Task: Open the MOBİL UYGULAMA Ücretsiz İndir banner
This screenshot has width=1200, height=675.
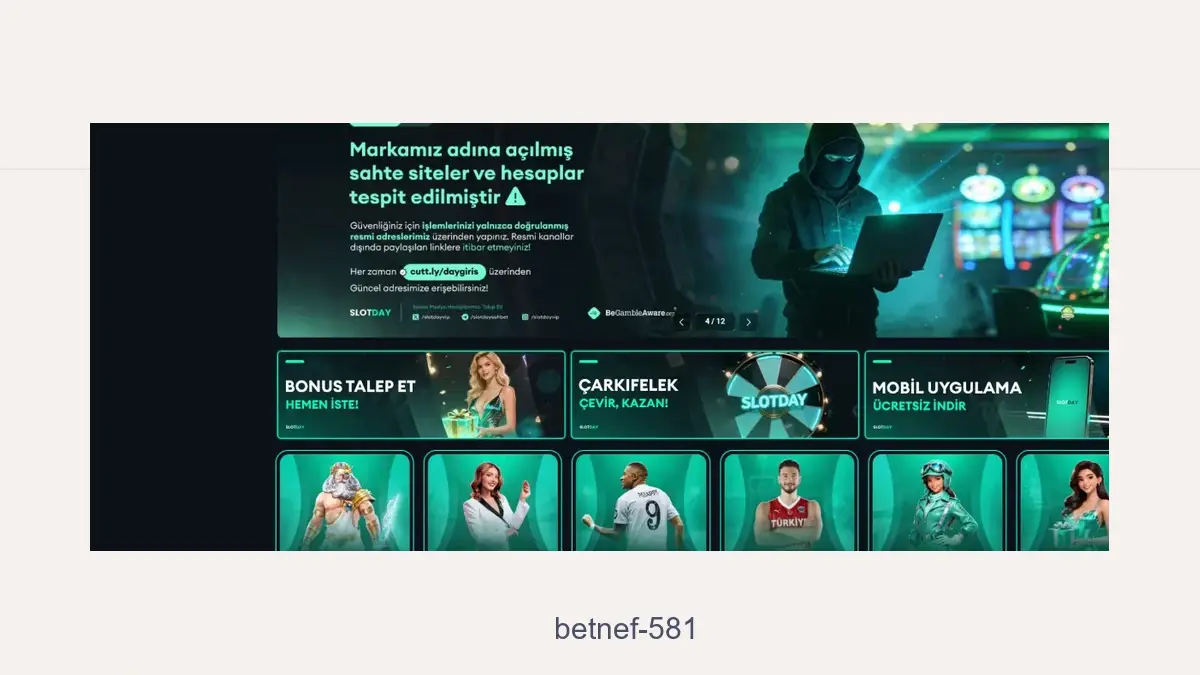Action: 987,394
